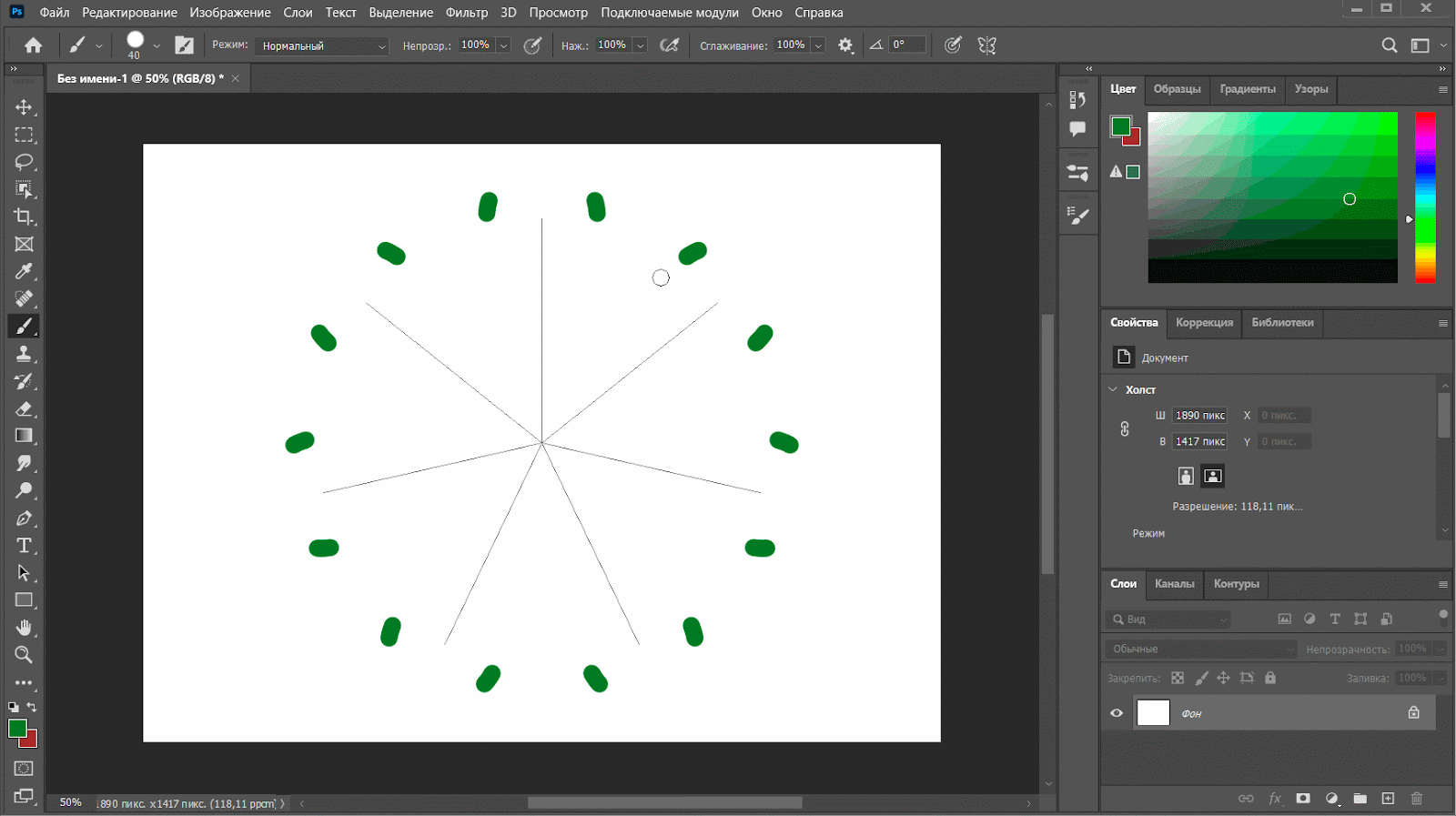Create new group folder button
Screen dimensions: 1456x816
[x=1360, y=799]
